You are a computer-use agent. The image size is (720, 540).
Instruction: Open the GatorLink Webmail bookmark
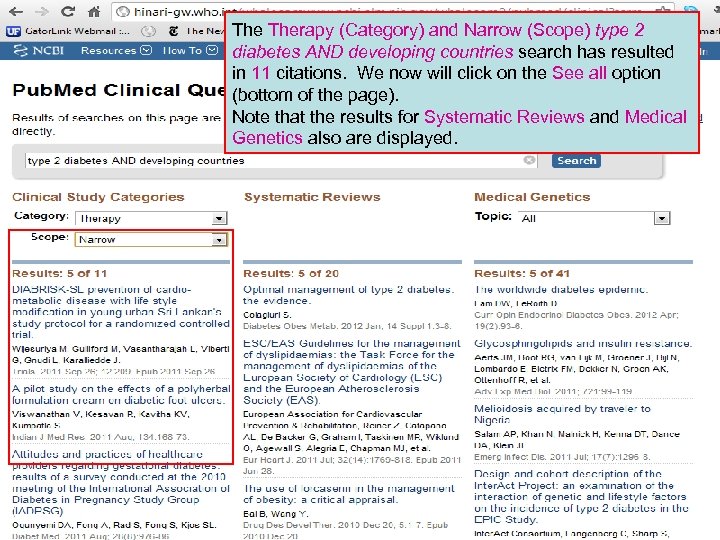(68, 31)
